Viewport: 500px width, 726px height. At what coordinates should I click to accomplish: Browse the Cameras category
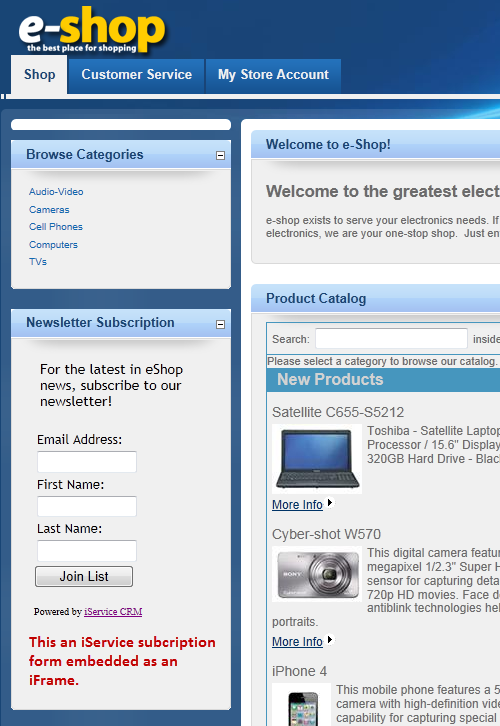point(49,210)
